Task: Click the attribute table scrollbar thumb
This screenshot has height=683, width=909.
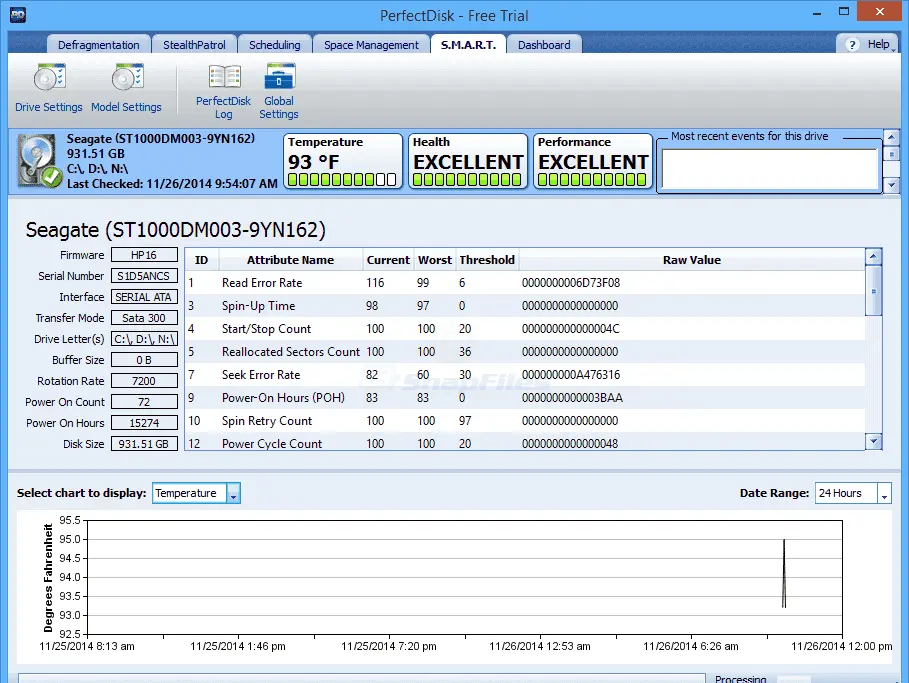Action: point(874,290)
